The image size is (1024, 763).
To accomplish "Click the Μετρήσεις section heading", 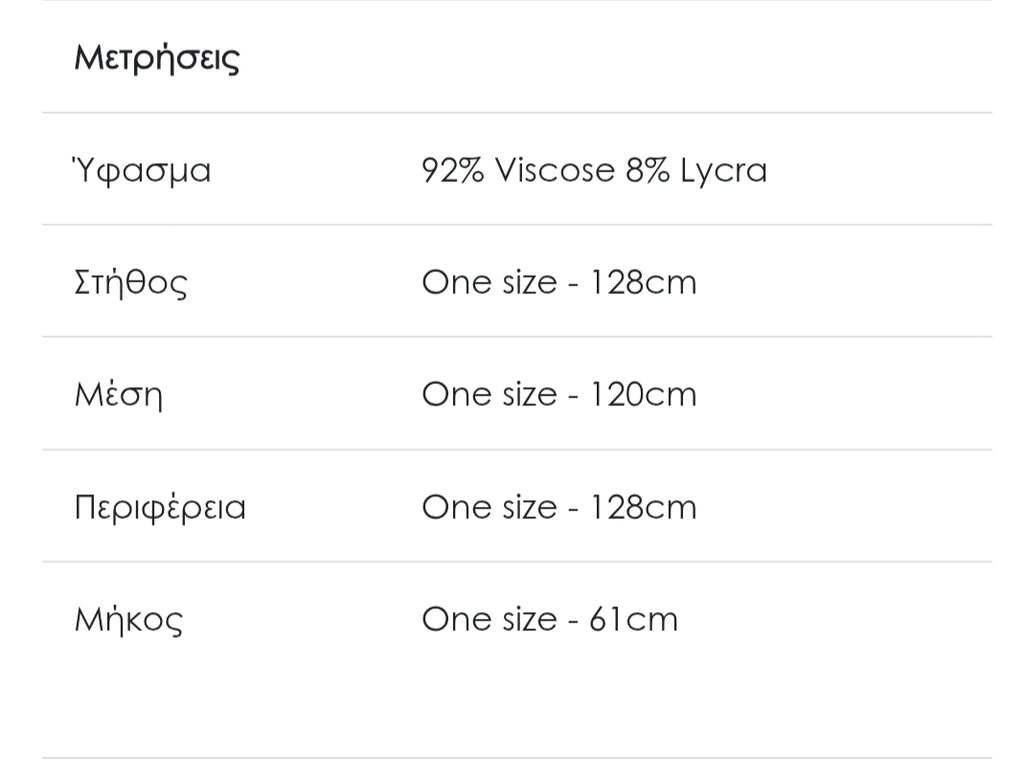I will click(x=157, y=58).
